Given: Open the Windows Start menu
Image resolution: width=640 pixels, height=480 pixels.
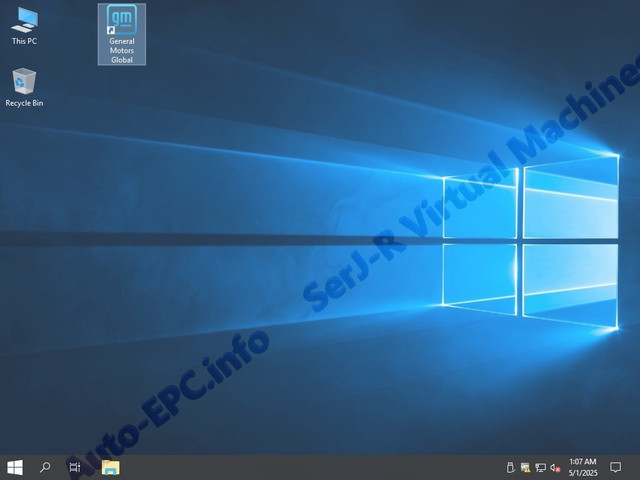Looking at the screenshot, I should click(15, 467).
